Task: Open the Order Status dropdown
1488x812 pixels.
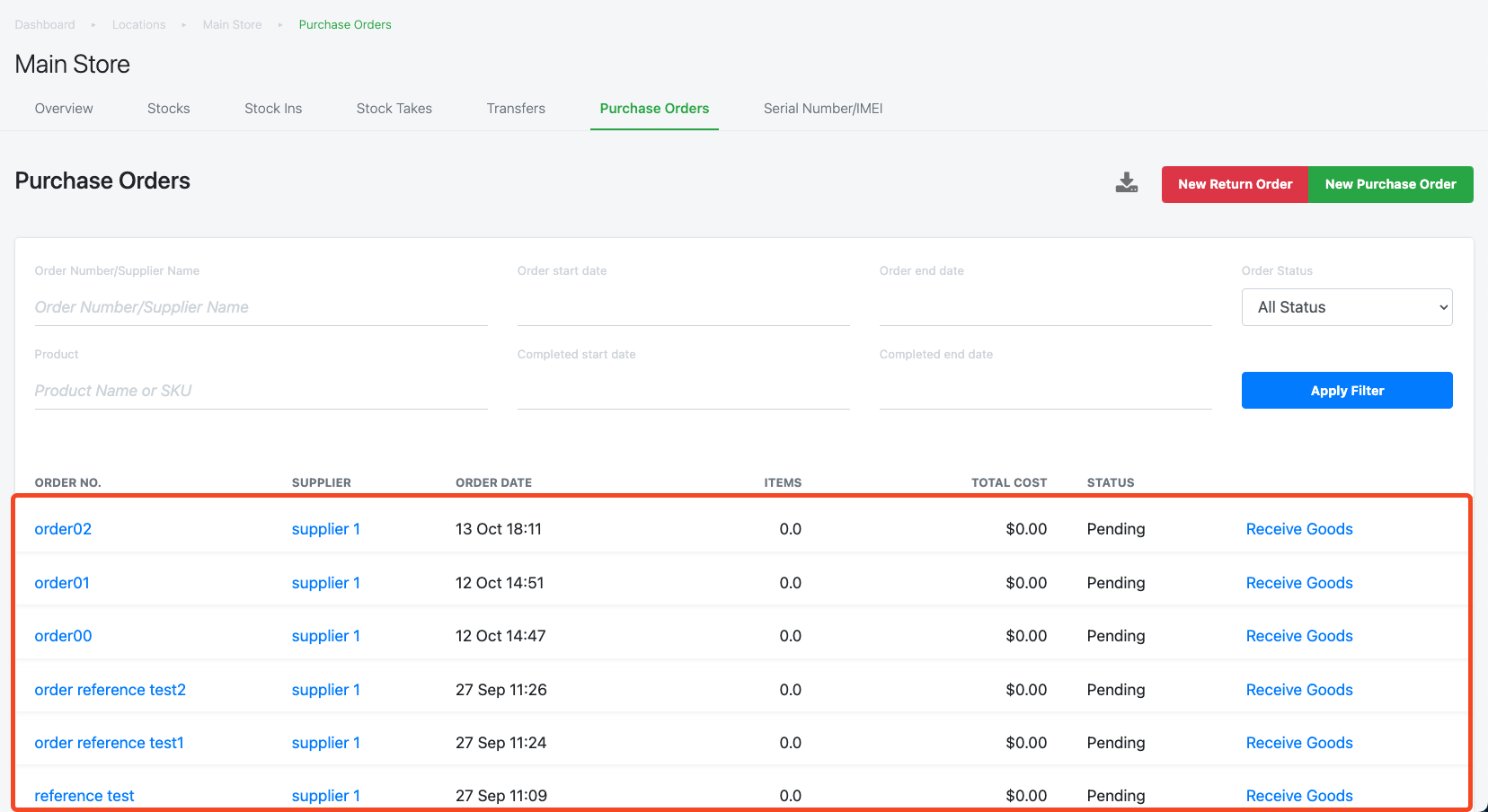Action: (x=1347, y=307)
